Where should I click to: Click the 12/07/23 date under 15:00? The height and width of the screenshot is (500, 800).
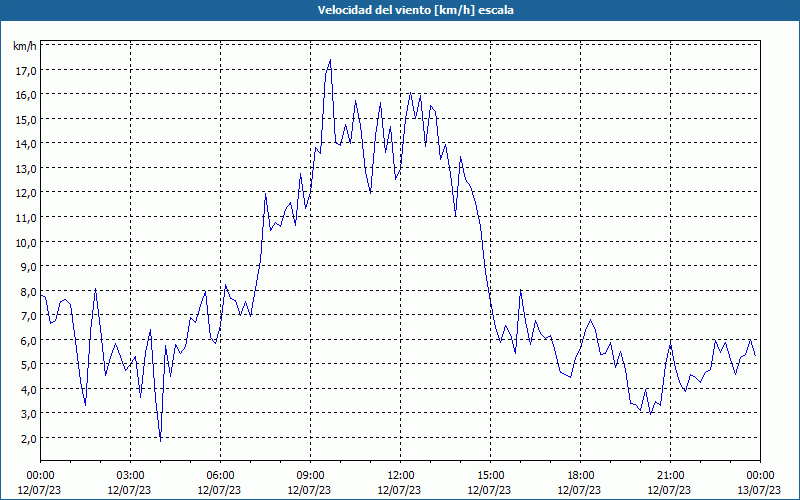coord(489,490)
